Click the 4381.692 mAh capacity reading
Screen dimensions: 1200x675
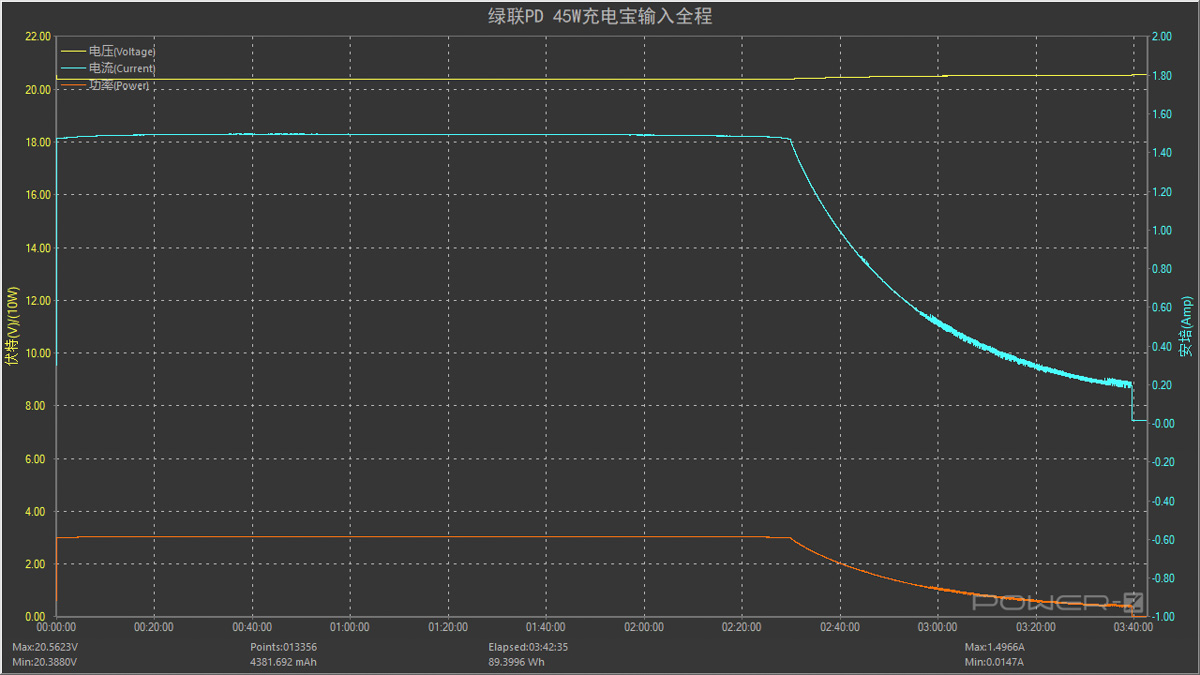pyautogui.click(x=284, y=661)
